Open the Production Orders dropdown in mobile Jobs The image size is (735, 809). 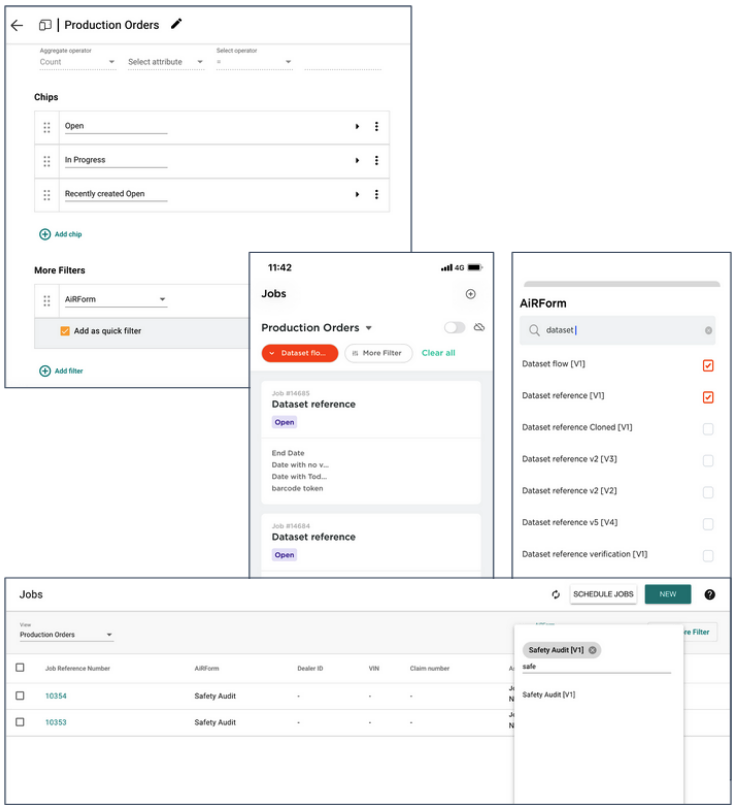(317, 328)
